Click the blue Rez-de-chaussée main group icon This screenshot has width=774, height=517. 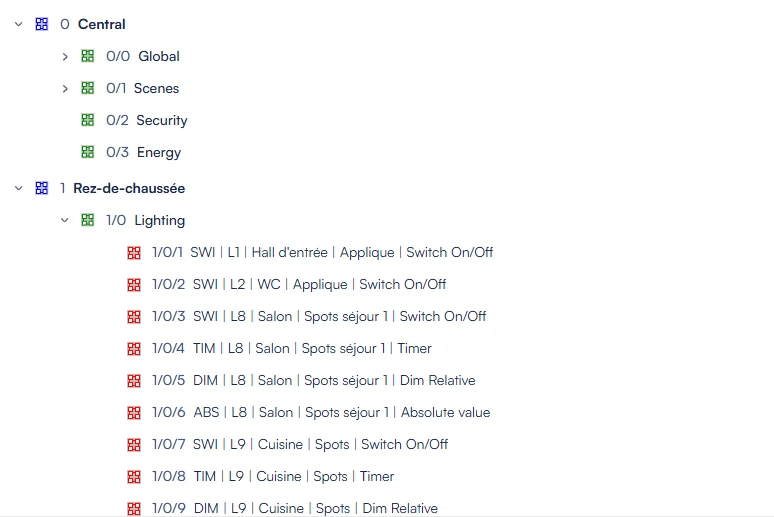(42, 188)
